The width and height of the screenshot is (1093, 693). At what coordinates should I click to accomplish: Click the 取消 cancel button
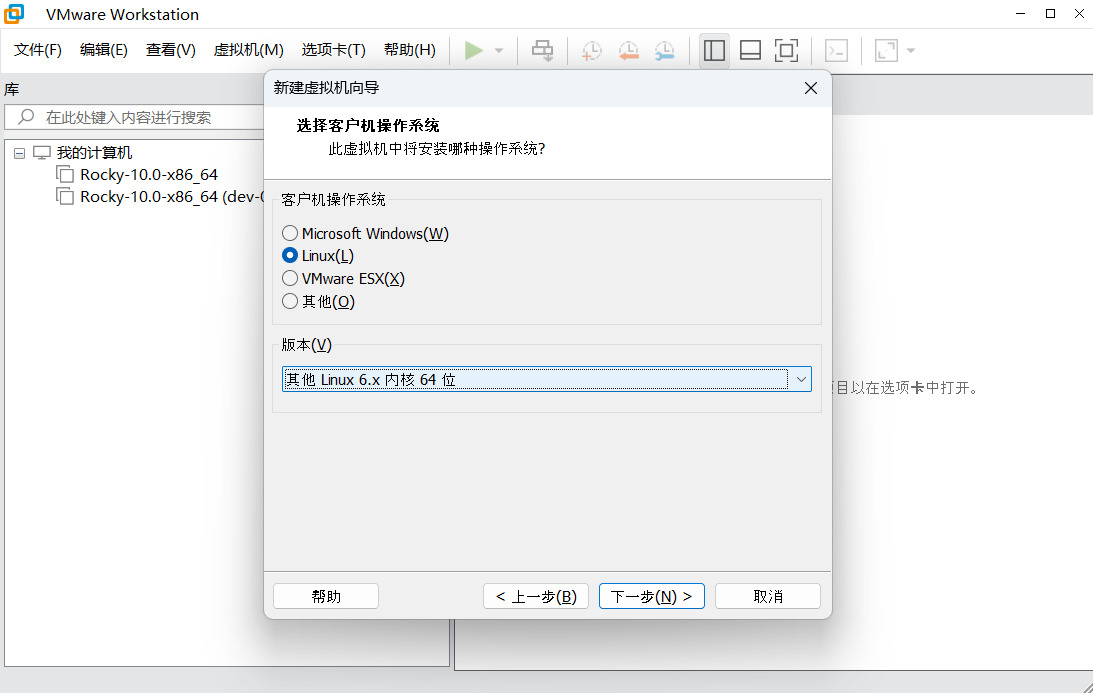(767, 596)
